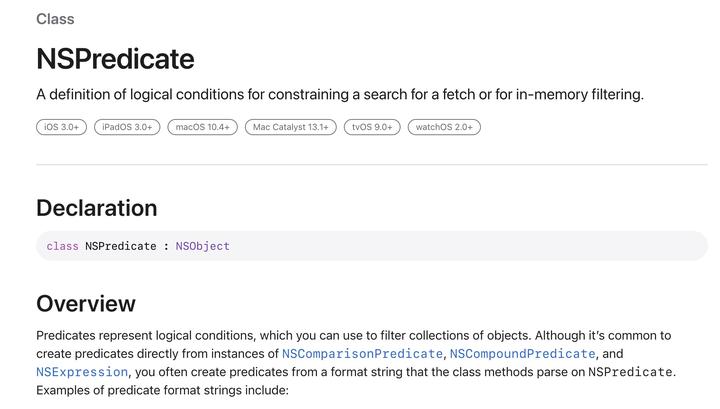Select the macOS 10.4+ platform badge
Image resolution: width=720 pixels, height=409 pixels.
point(203,127)
